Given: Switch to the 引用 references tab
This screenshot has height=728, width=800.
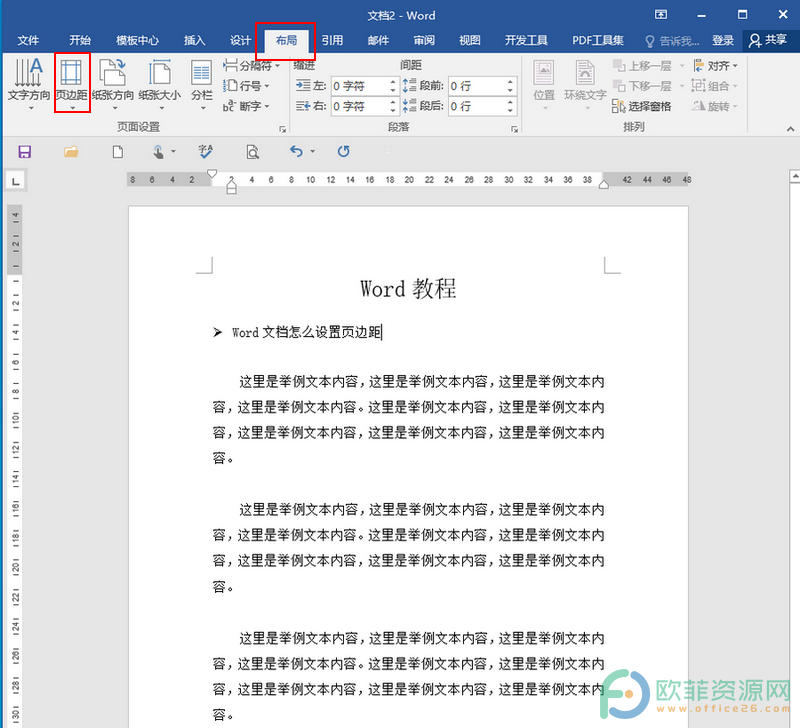Looking at the screenshot, I should pos(332,40).
